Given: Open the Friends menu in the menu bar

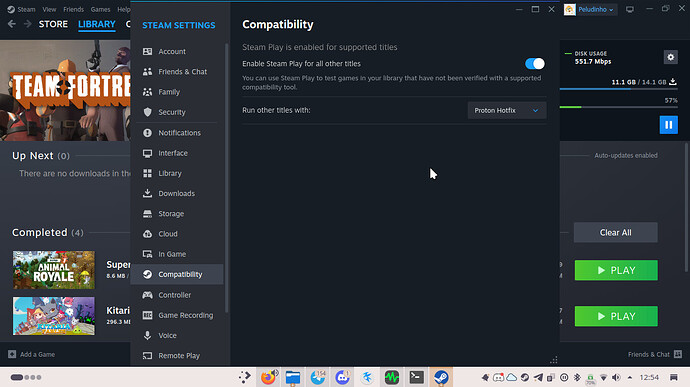Looking at the screenshot, I should click(x=73, y=9).
